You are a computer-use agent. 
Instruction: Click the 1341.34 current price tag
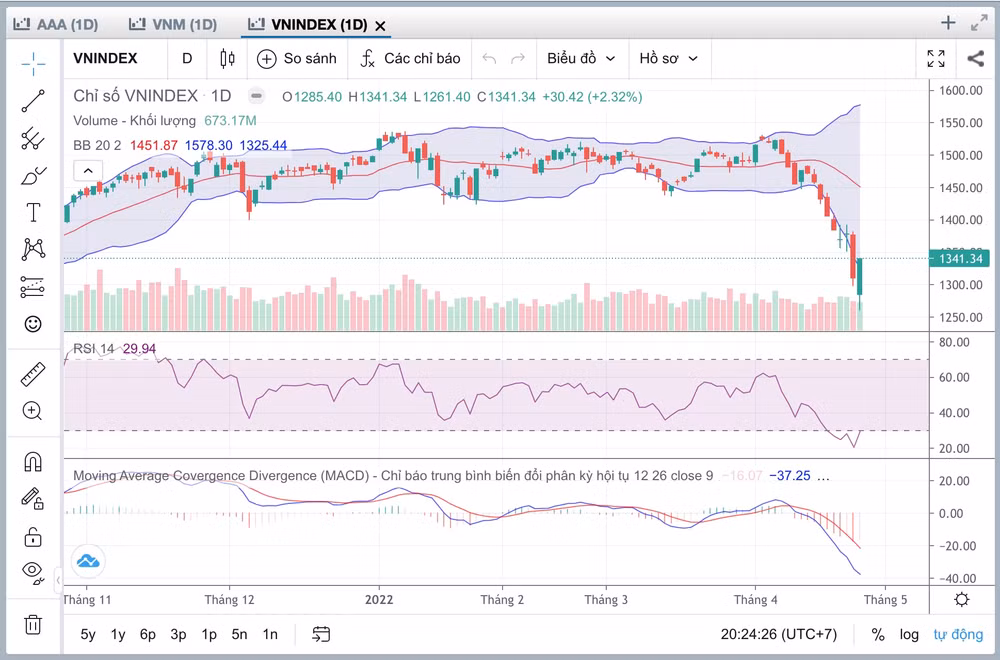[960, 258]
